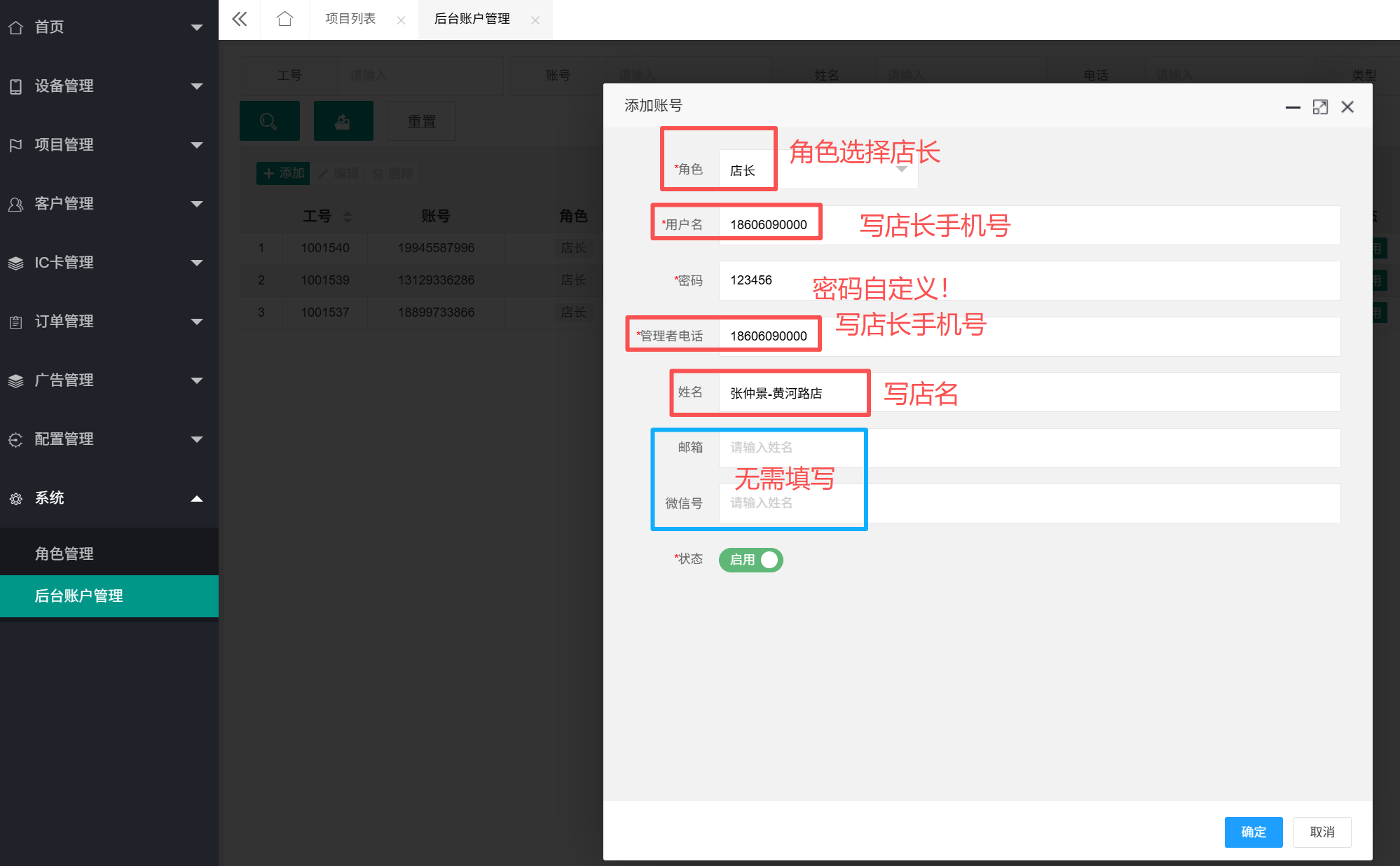
Task: Minimize the 添加账号 dialog
Action: (1293, 107)
